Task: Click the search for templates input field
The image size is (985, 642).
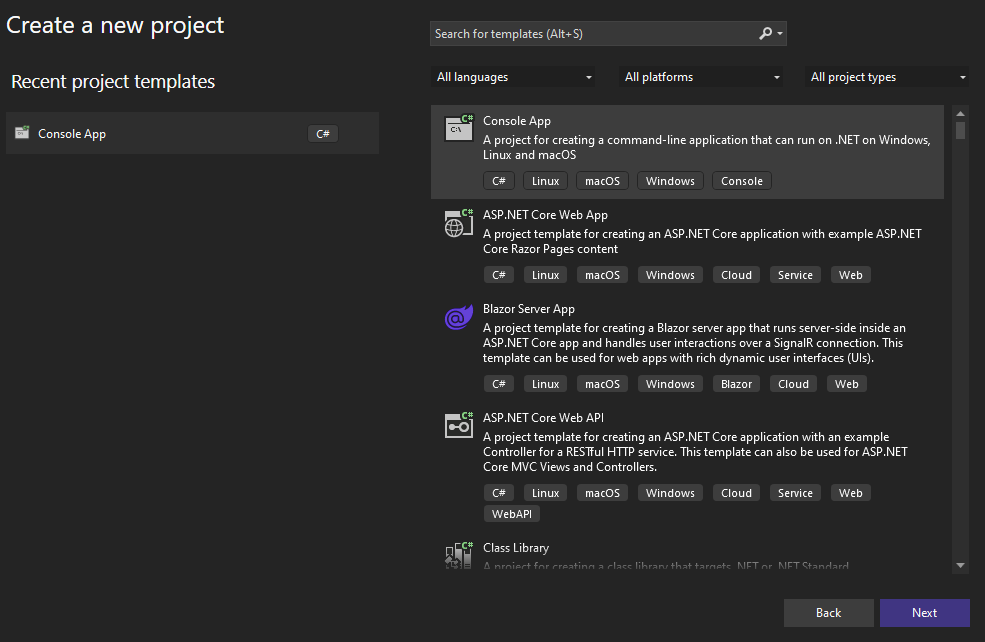Action: pyautogui.click(x=590, y=33)
